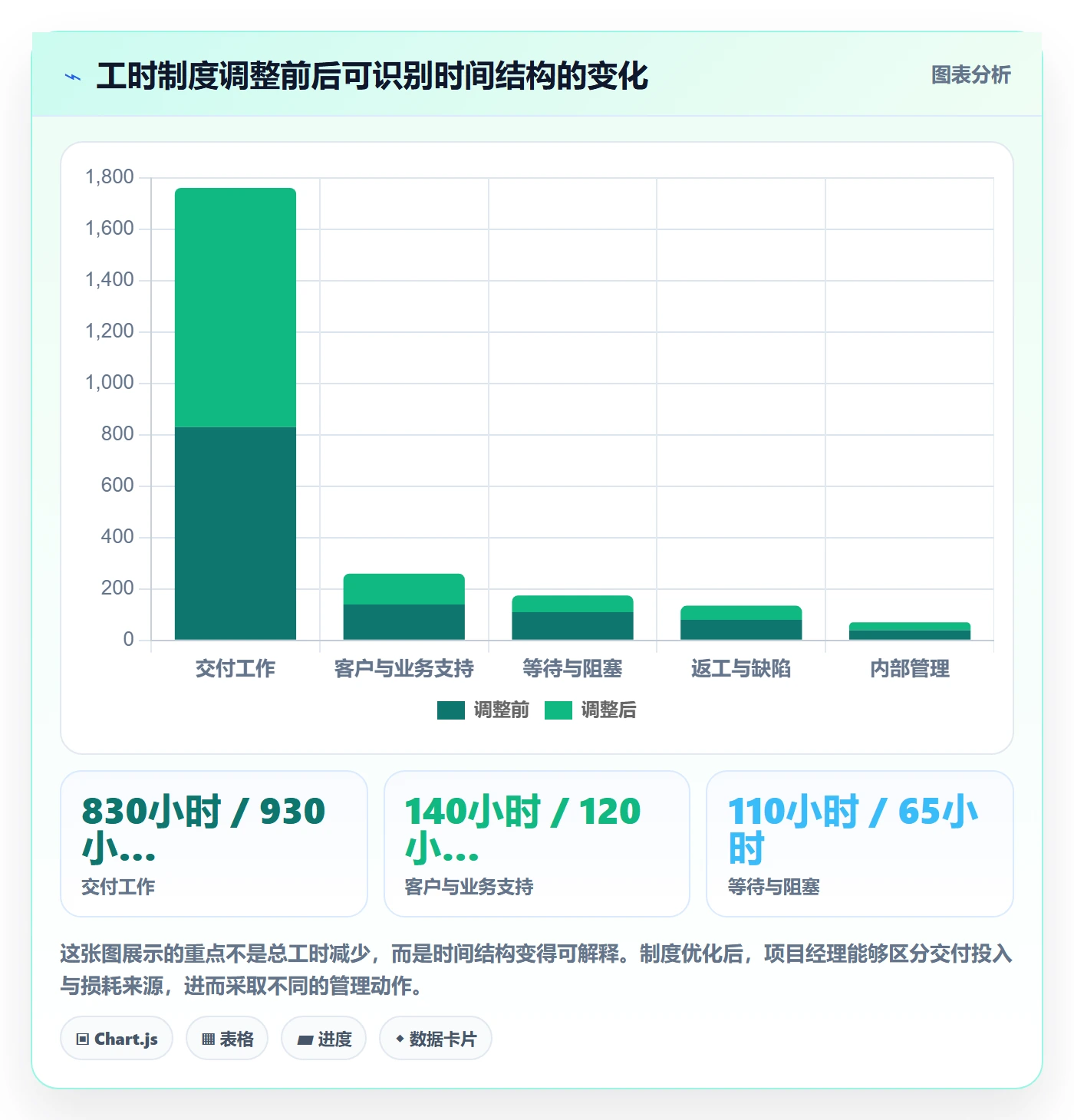Select the 数据卡片 tag chip

[x=436, y=1039]
